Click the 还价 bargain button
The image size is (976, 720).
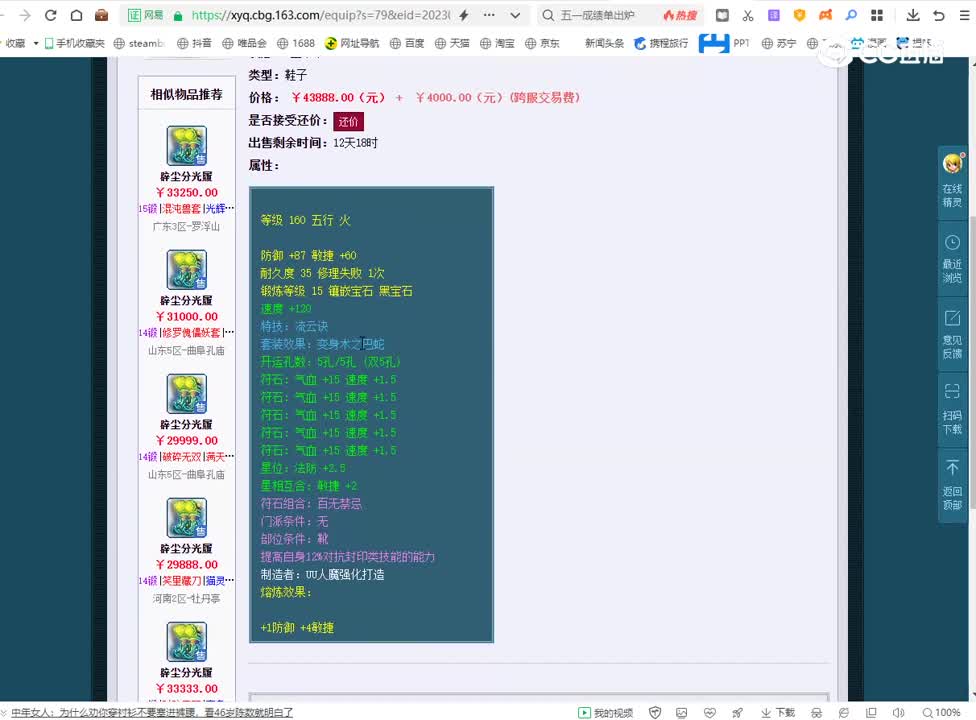(349, 121)
